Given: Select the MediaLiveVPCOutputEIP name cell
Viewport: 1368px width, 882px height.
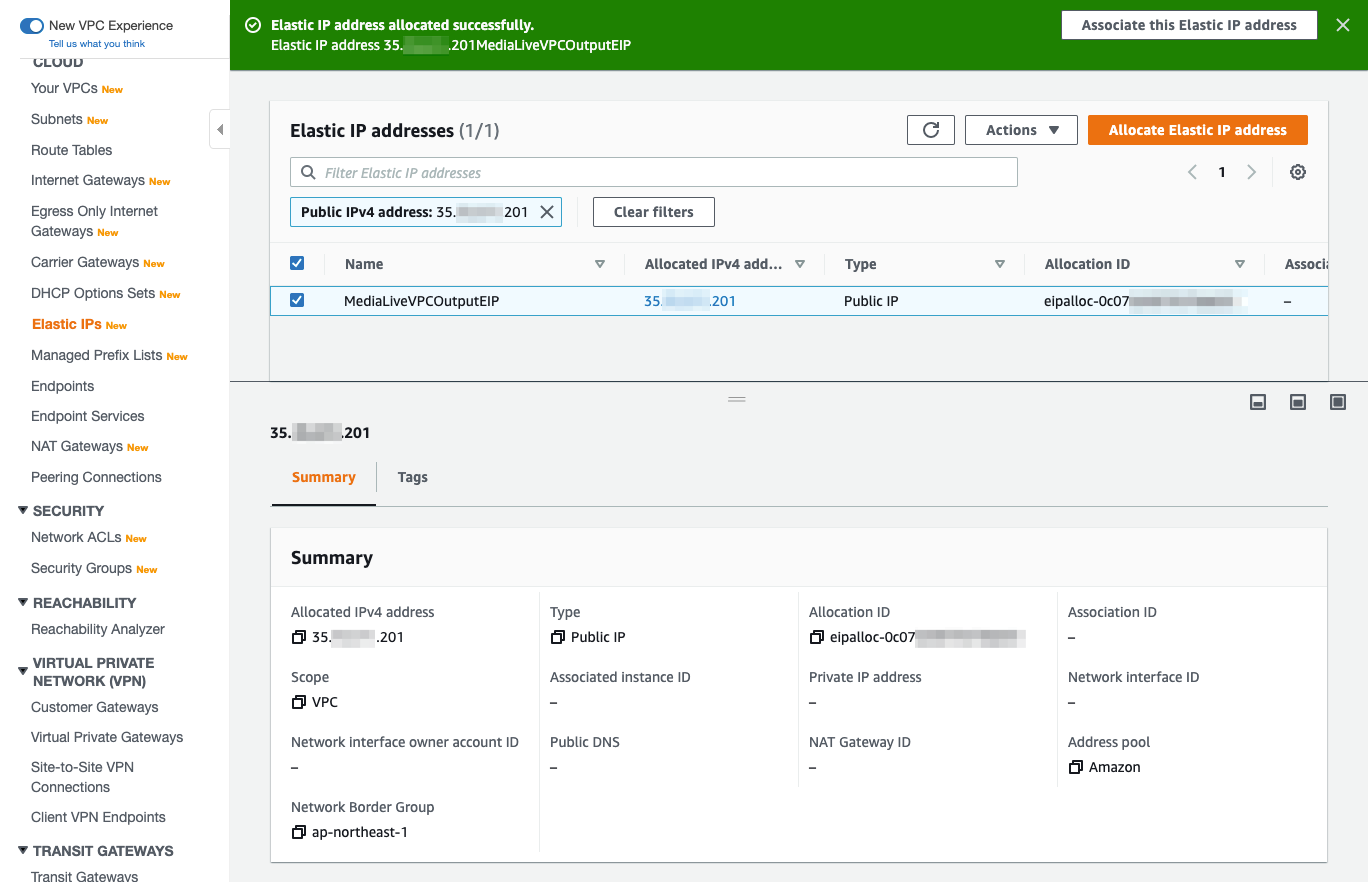Looking at the screenshot, I should click(x=421, y=301).
